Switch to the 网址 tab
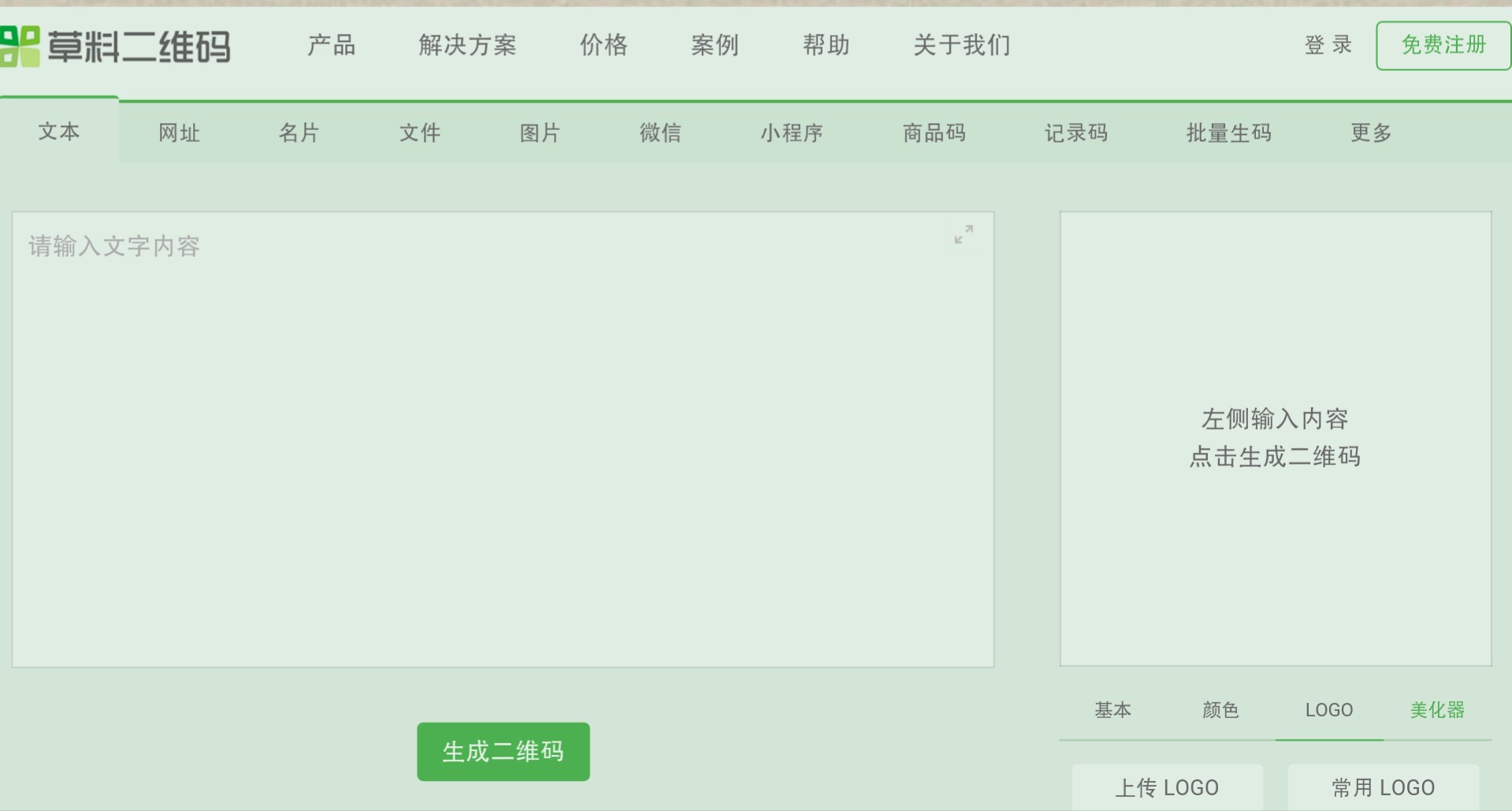The width and height of the screenshot is (1512, 811). (x=178, y=132)
